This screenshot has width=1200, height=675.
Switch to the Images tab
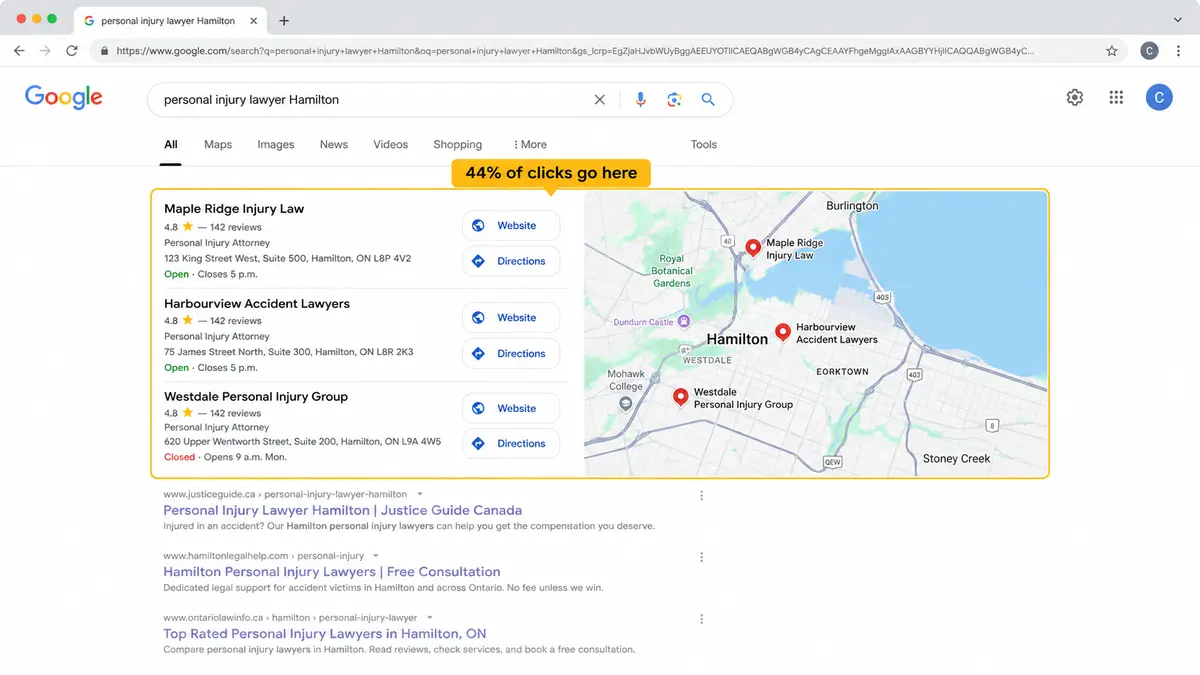276,144
